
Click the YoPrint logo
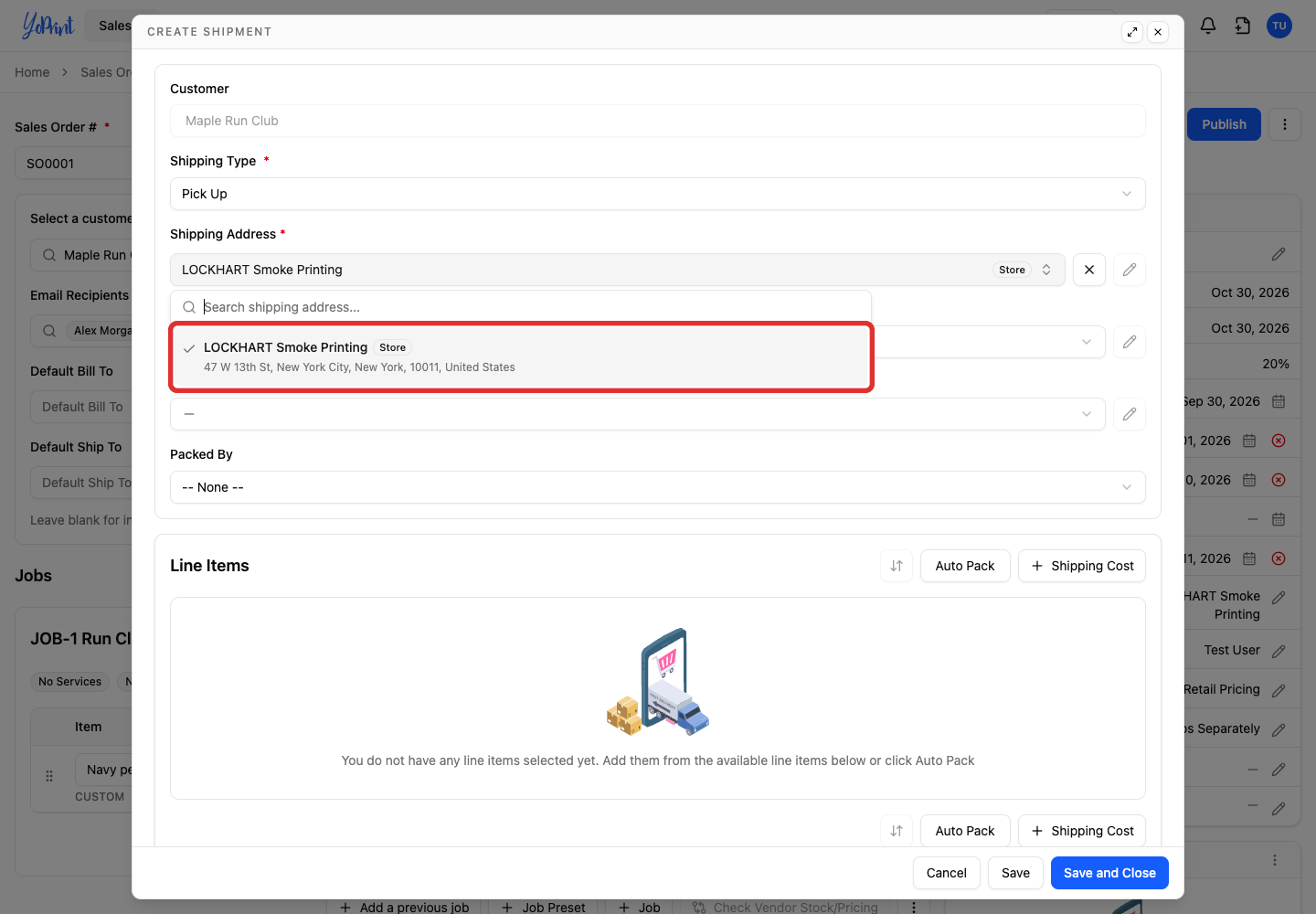coord(48,26)
